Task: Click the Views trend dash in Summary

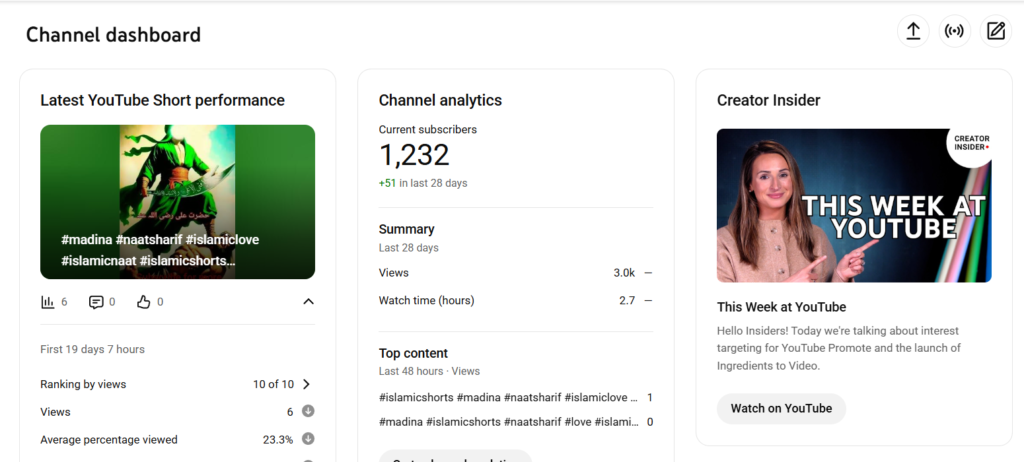Action: click(x=648, y=273)
